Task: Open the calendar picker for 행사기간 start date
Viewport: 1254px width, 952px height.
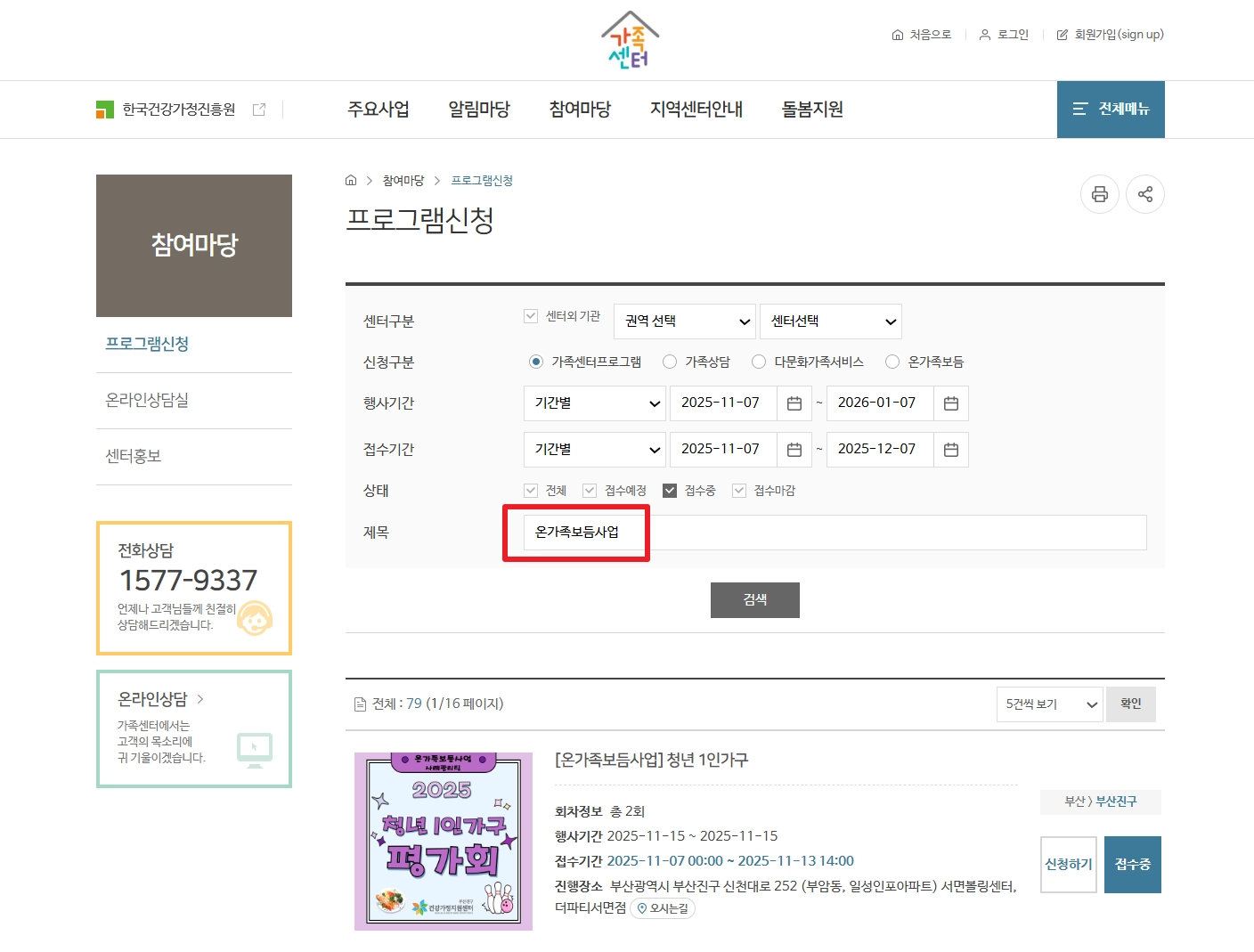Action: point(794,403)
